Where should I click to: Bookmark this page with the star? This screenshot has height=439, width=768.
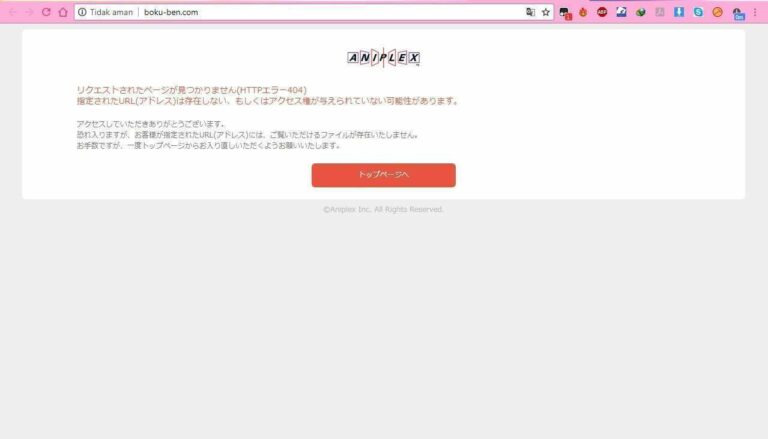coord(546,12)
